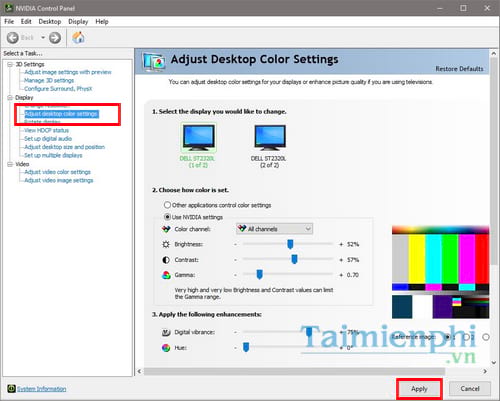The height and width of the screenshot is (401, 500).
Task: Click Restore Defaults link
Action: click(459, 69)
